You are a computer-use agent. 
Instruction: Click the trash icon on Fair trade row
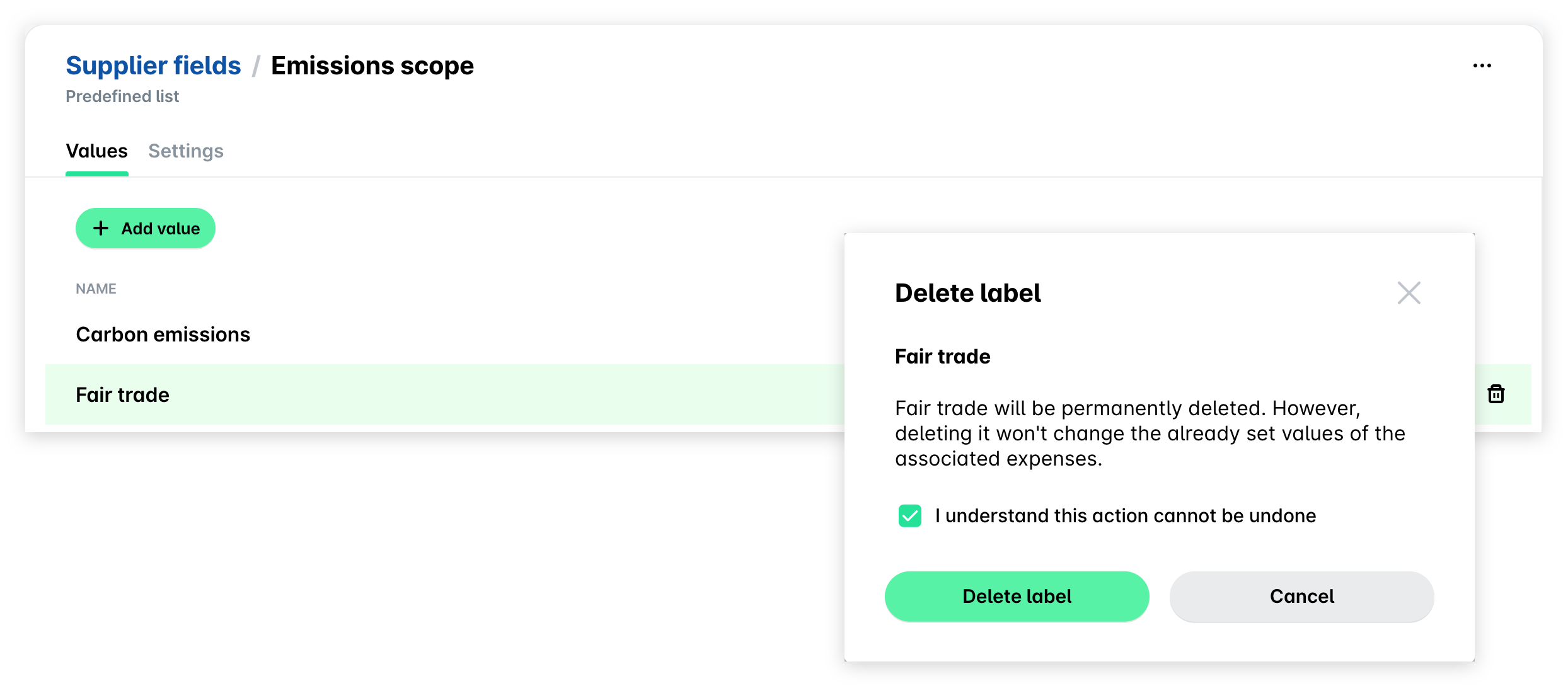[x=1496, y=394]
